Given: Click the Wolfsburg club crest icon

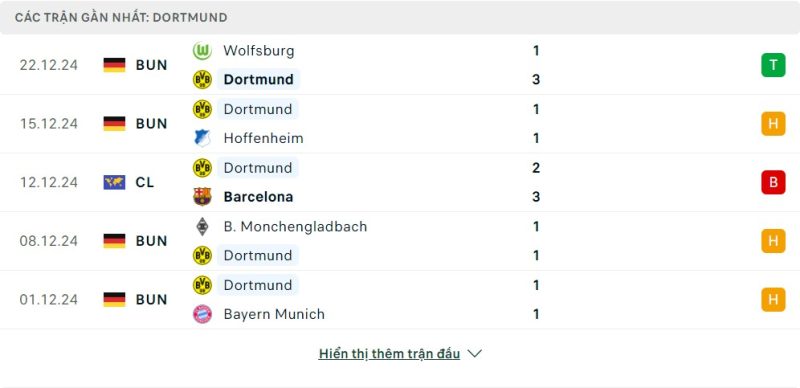Looking at the screenshot, I should coord(202,51).
